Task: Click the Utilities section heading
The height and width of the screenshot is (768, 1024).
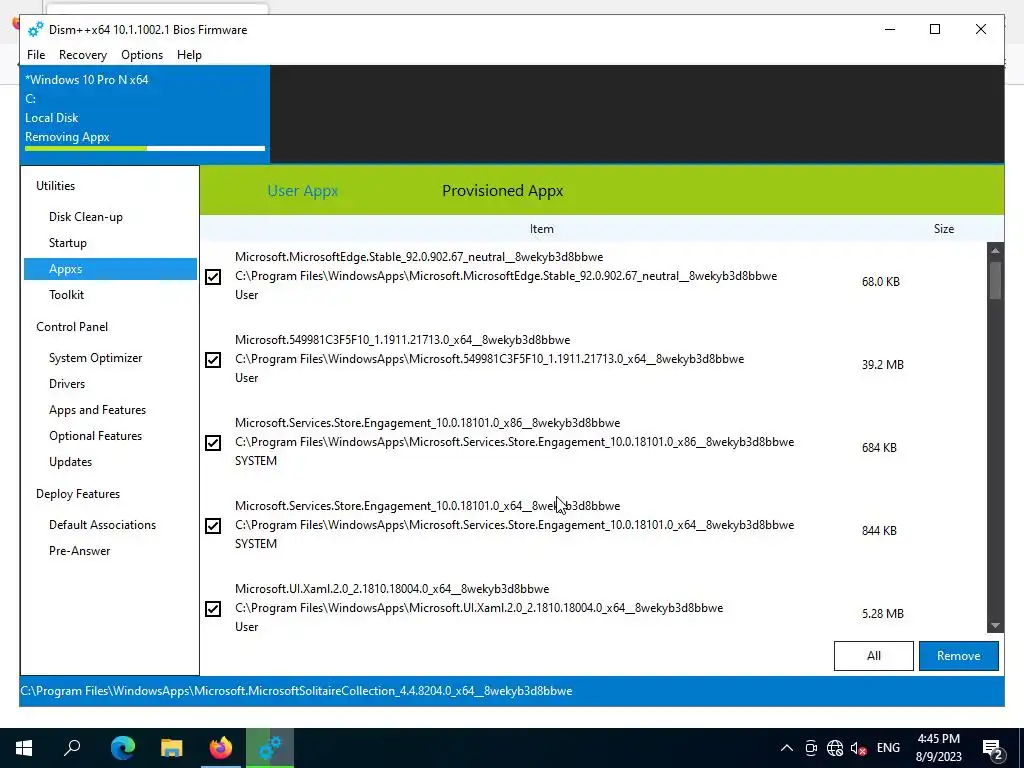Action: point(56,186)
